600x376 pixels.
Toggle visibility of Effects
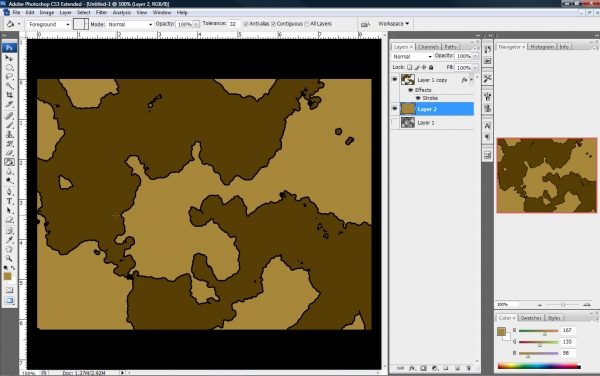(411, 90)
